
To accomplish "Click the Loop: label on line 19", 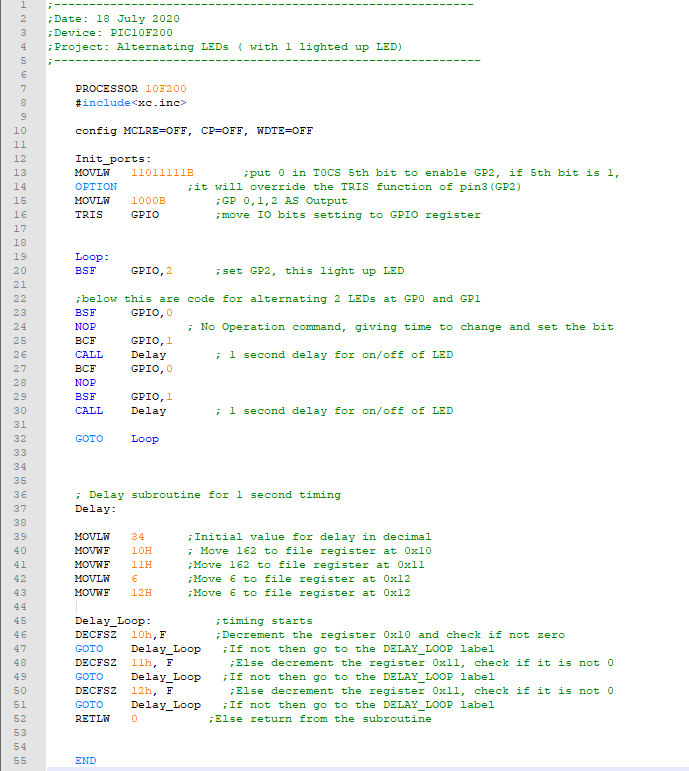I will 92,257.
